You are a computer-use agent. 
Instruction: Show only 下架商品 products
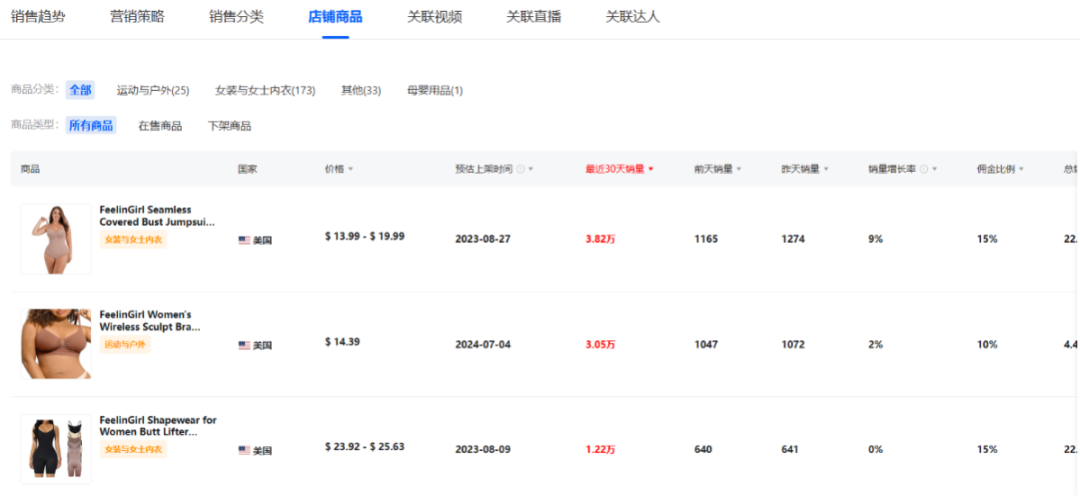click(229, 126)
